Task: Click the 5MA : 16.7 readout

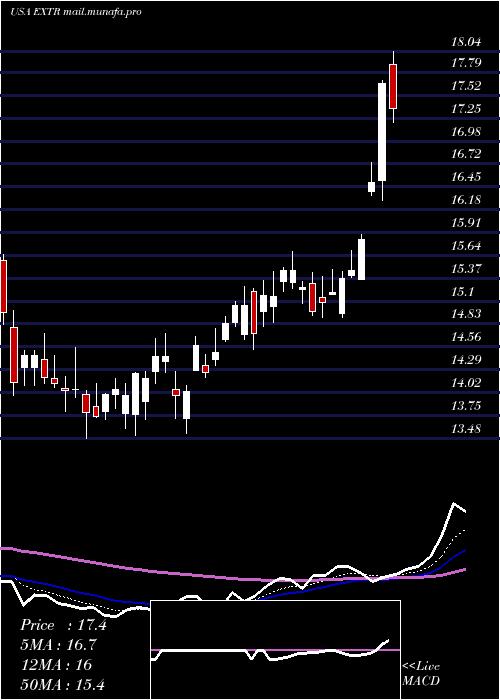Action: [58, 645]
